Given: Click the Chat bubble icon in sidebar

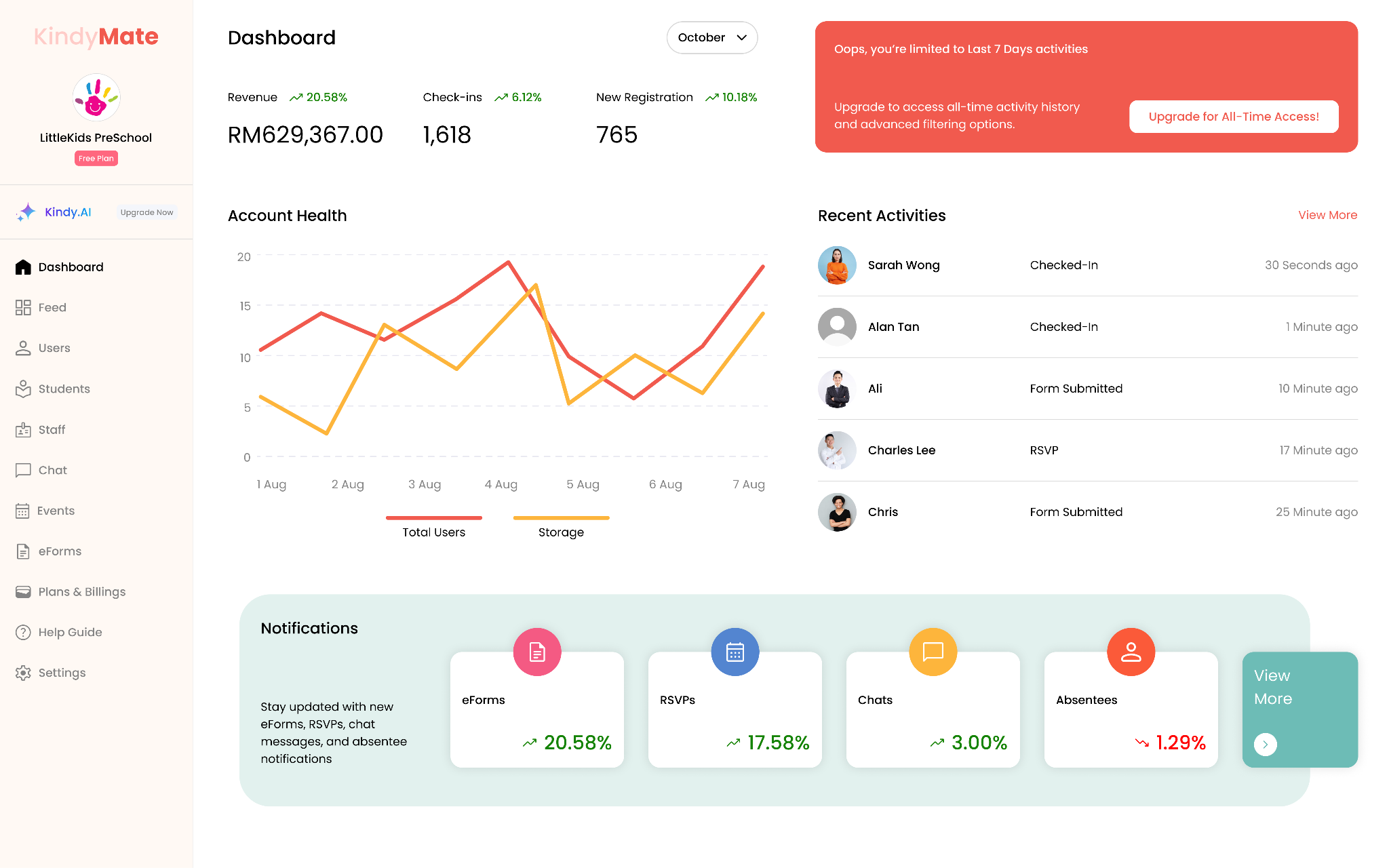Looking at the screenshot, I should pos(23,470).
